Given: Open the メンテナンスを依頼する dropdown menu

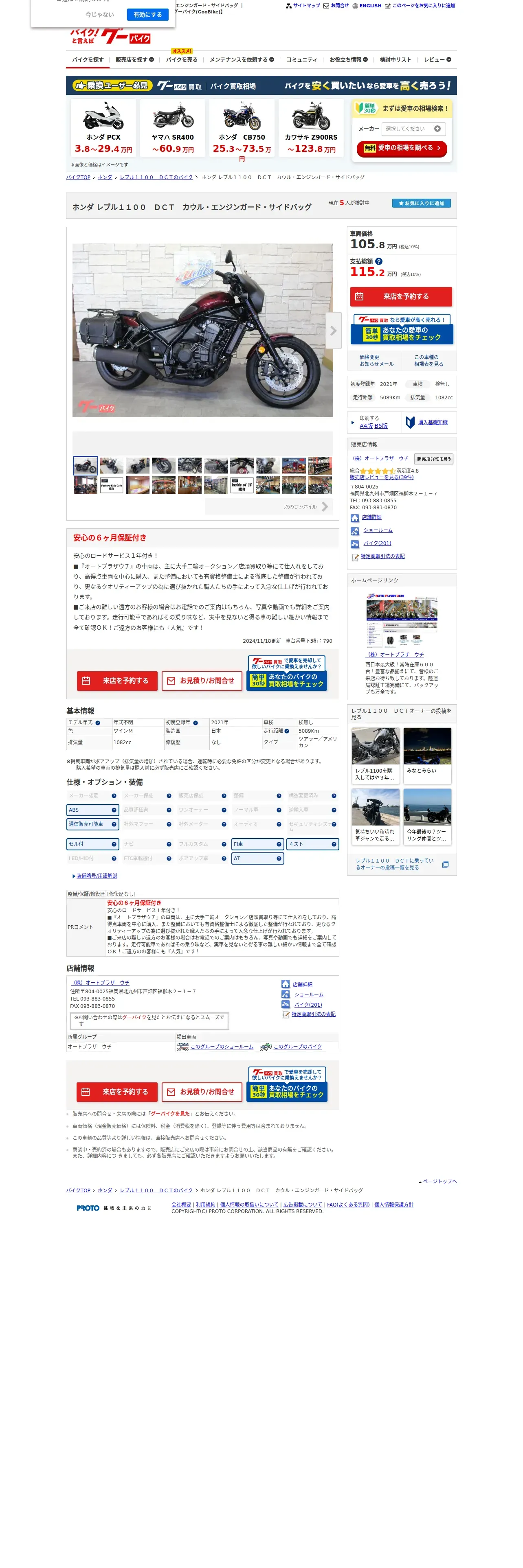Looking at the screenshot, I should [x=242, y=60].
